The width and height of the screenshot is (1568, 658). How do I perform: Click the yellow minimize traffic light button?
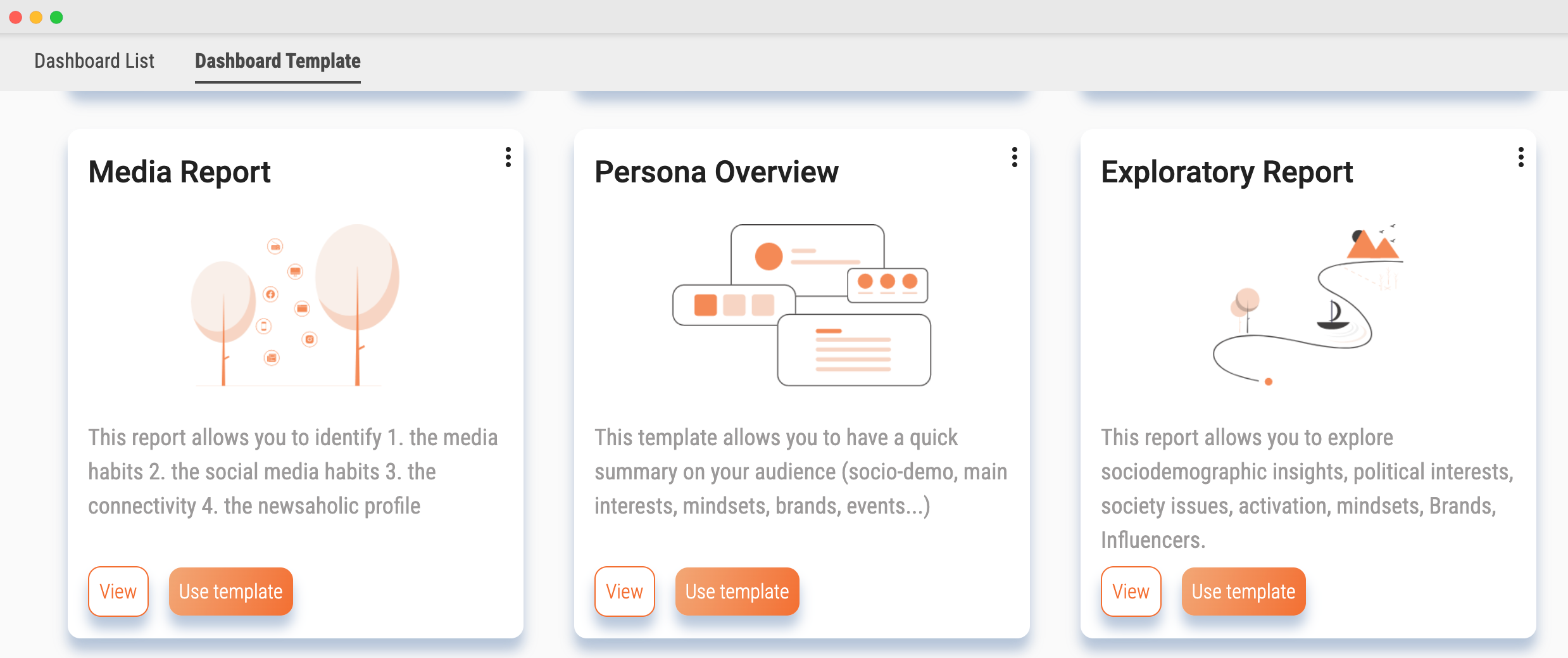(x=35, y=18)
